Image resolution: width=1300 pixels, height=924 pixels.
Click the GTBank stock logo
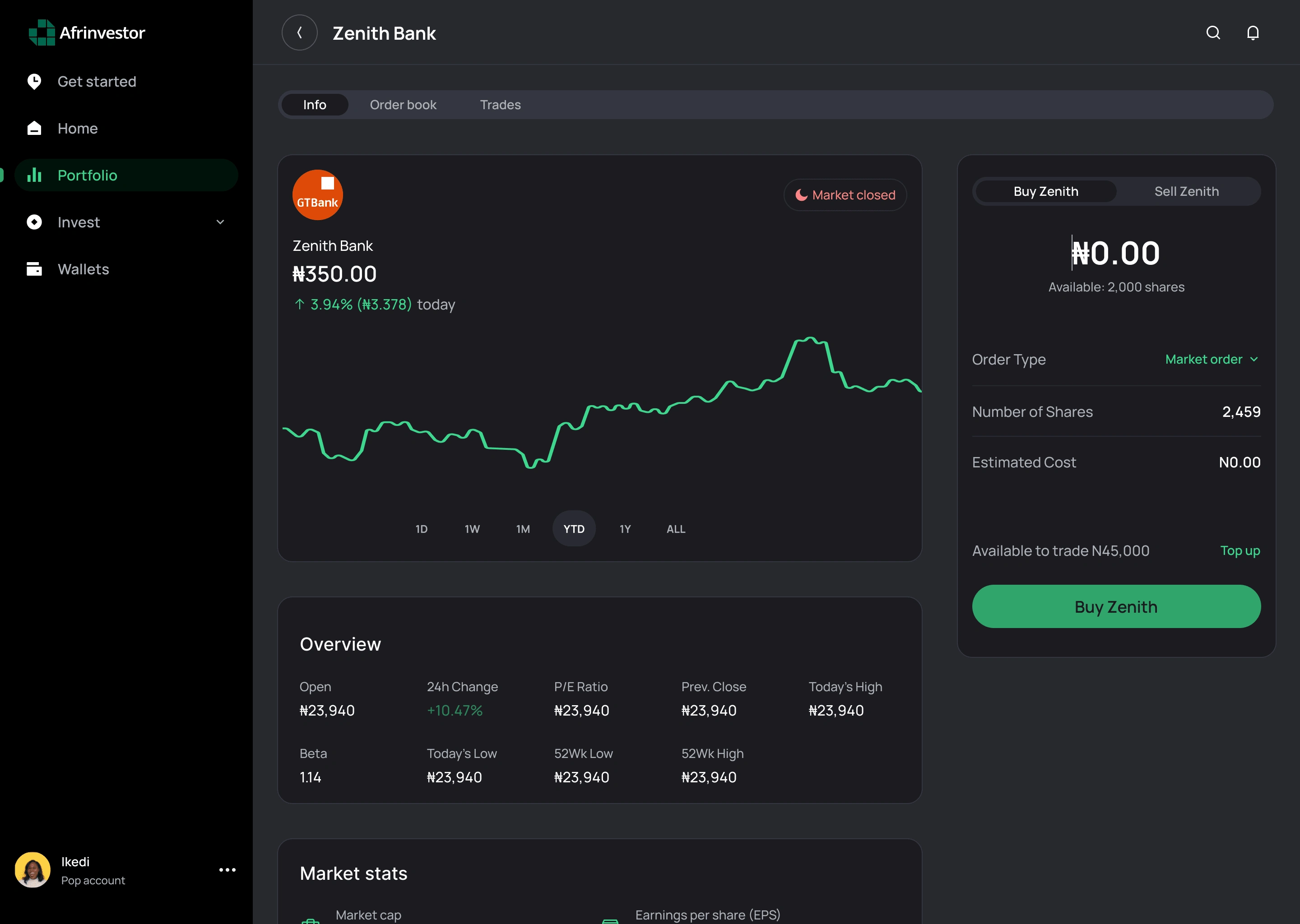(x=318, y=195)
